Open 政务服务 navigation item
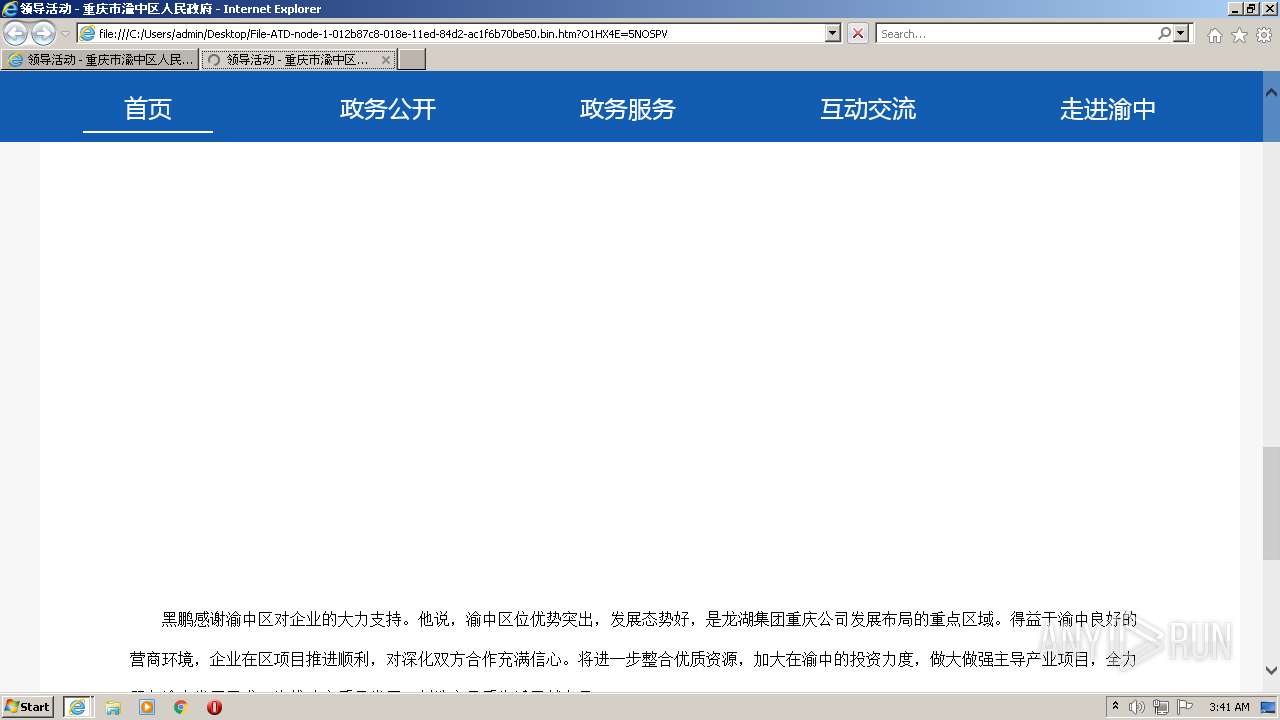The image size is (1280, 720). click(x=628, y=108)
